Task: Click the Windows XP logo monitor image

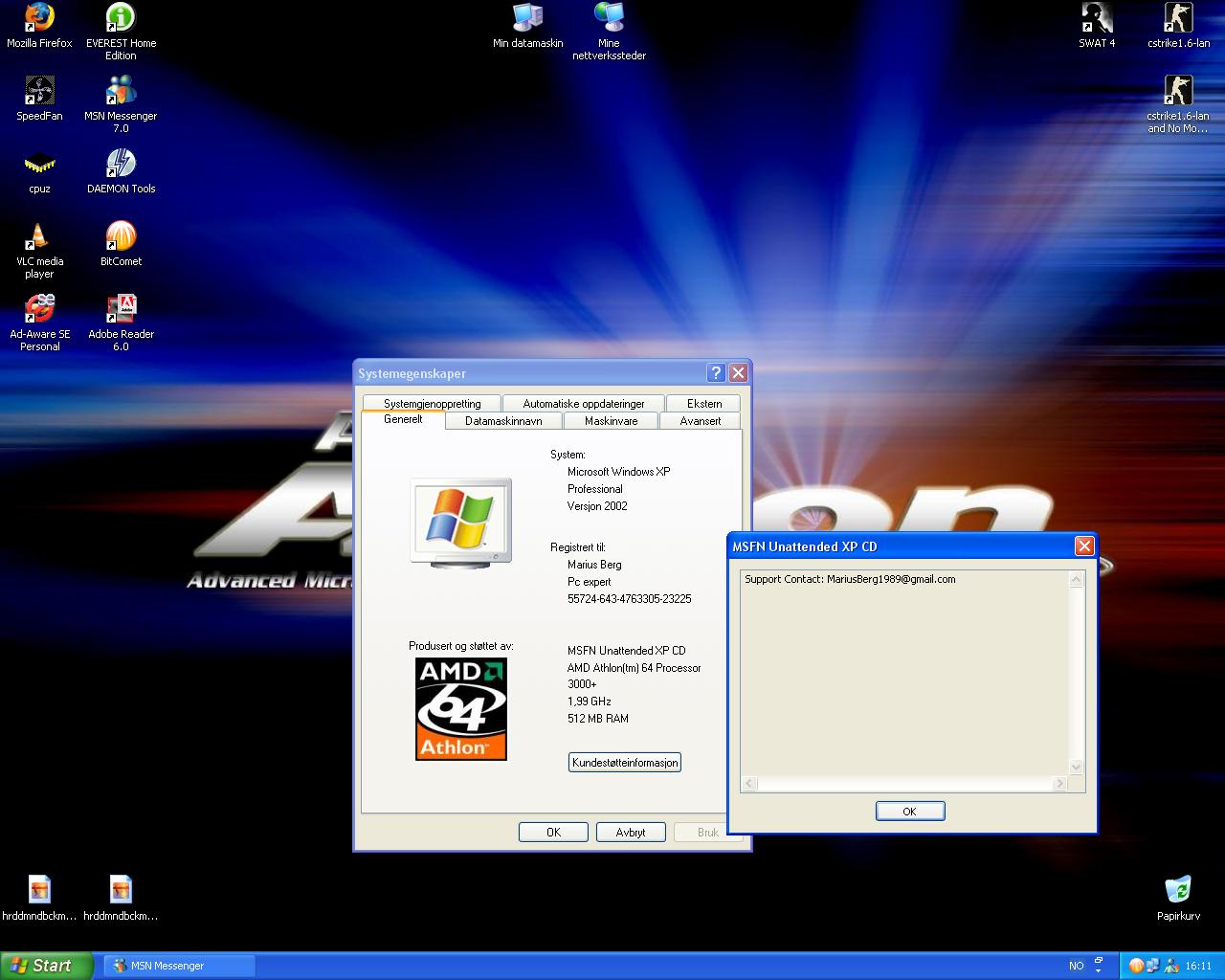Action: pyautogui.click(x=460, y=523)
